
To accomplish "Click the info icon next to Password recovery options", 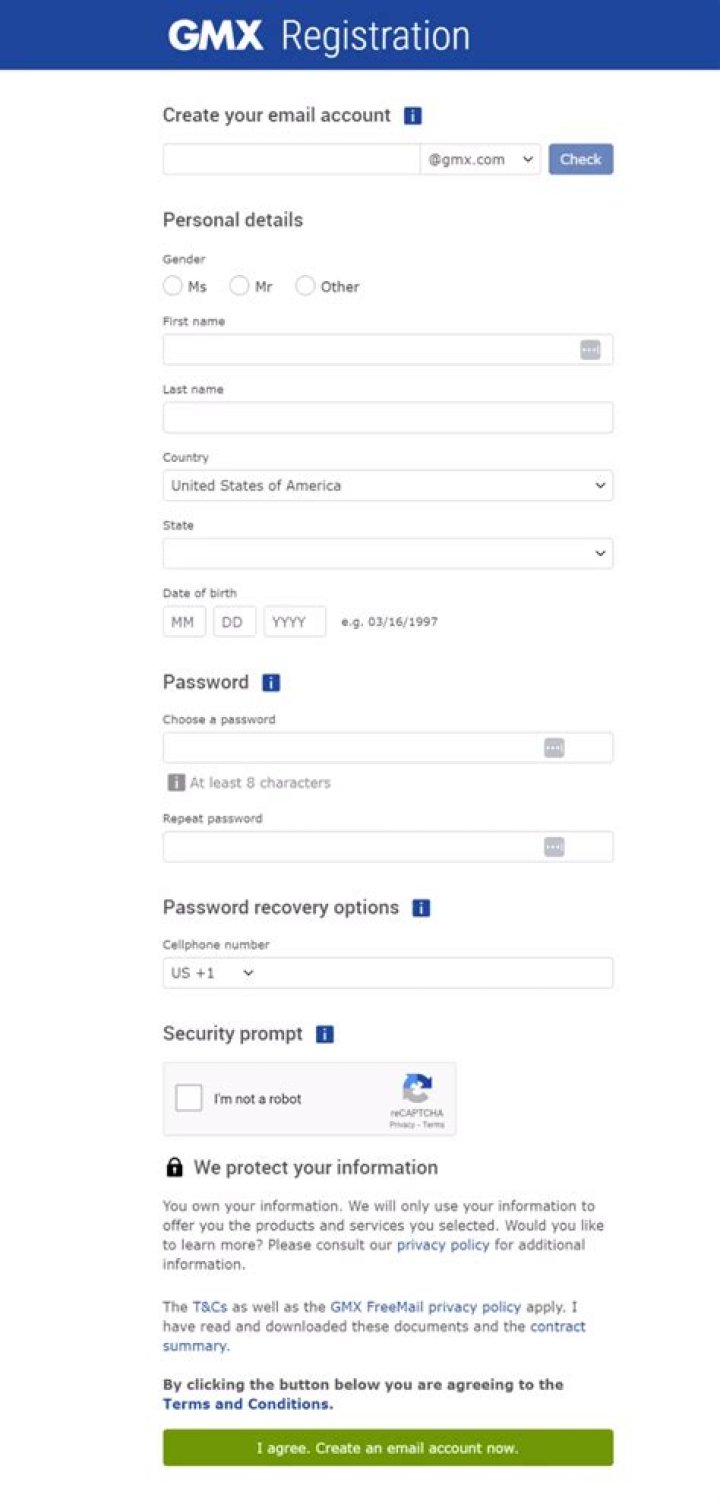I will coord(421,907).
